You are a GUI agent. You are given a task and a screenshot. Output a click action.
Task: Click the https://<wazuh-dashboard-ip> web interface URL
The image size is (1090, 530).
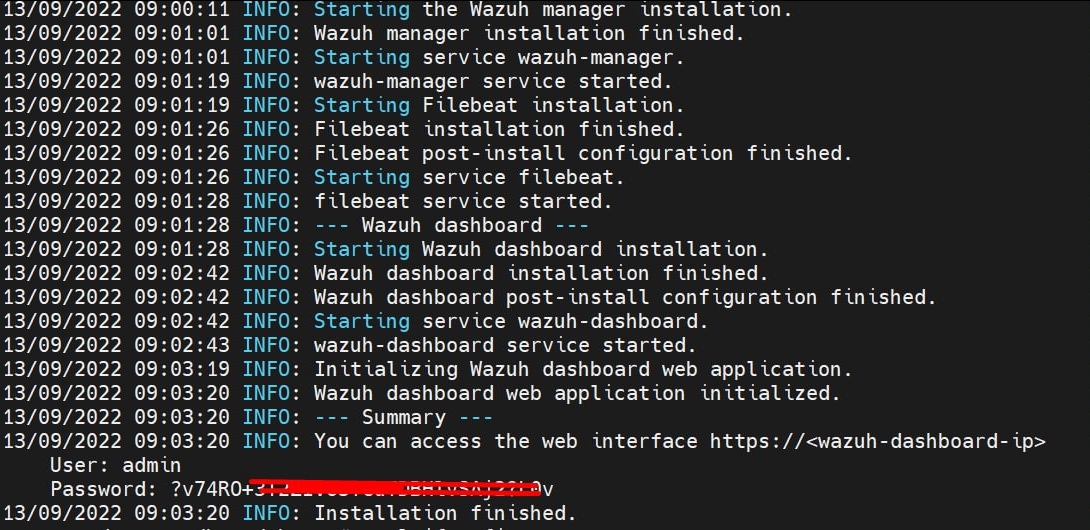pyautogui.click(x=877, y=441)
